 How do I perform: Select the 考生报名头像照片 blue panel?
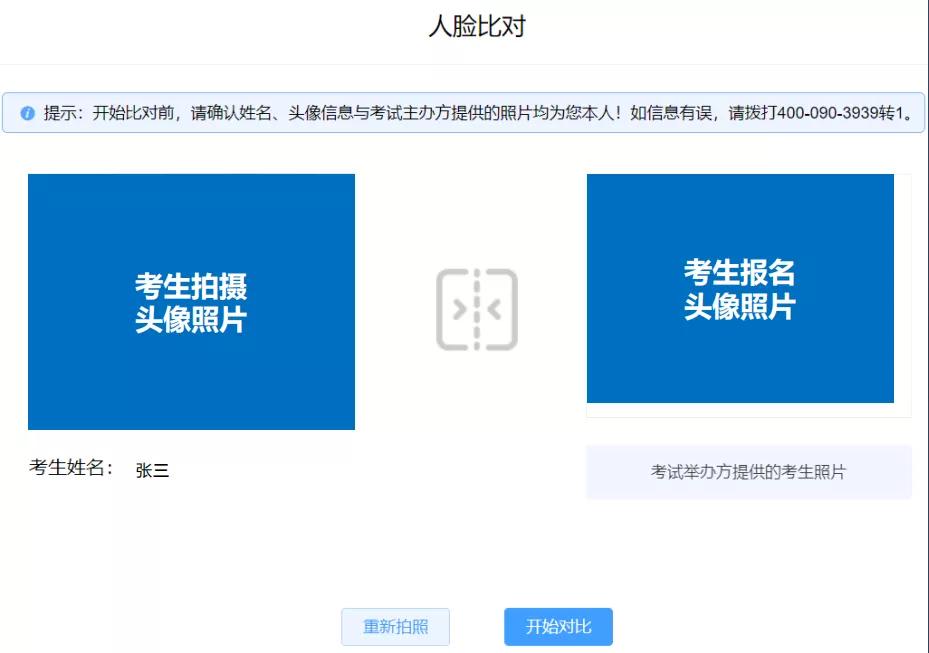(x=739, y=289)
